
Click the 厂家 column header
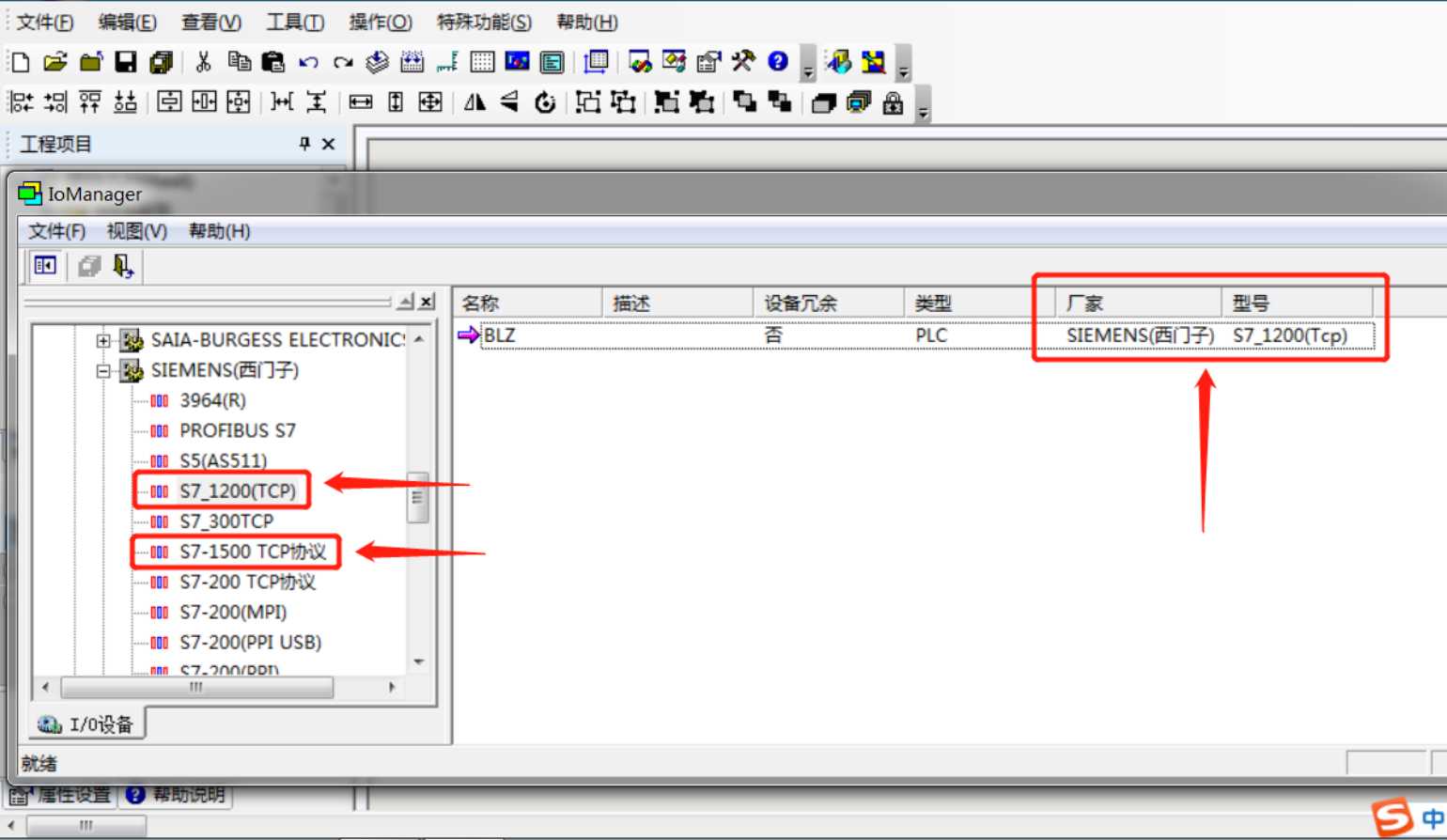1139,303
